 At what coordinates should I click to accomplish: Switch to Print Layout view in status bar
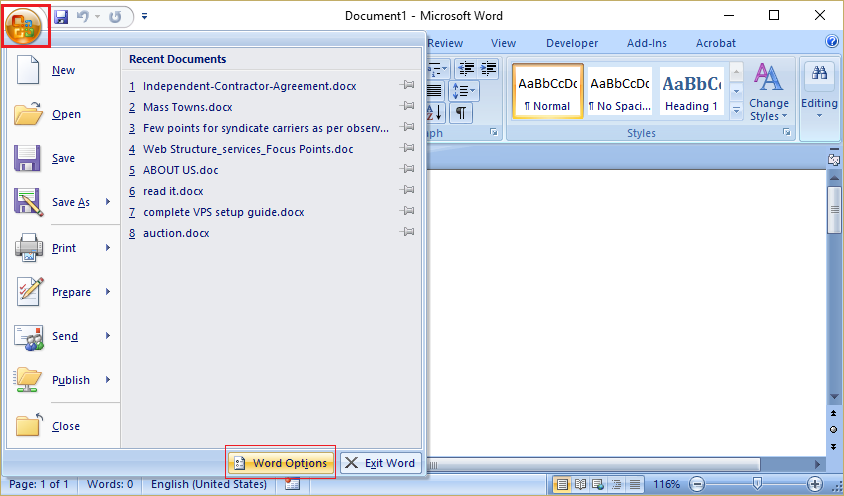pos(563,485)
